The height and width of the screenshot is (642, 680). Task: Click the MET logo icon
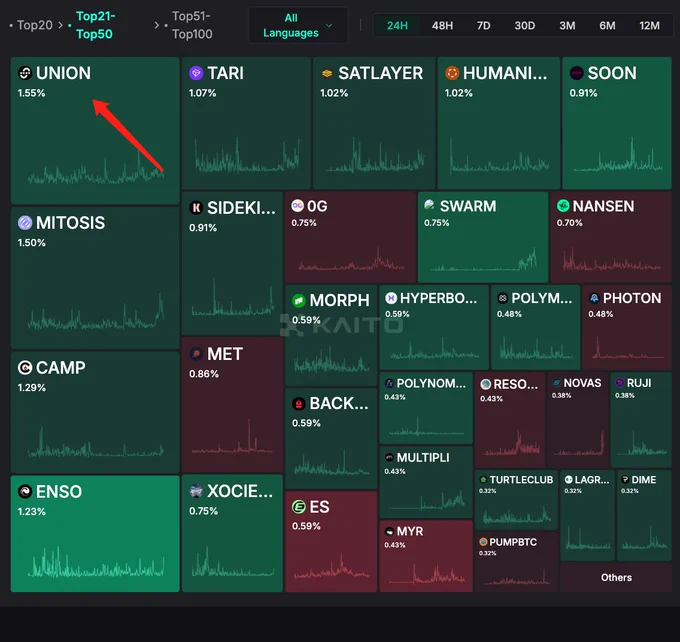(196, 354)
